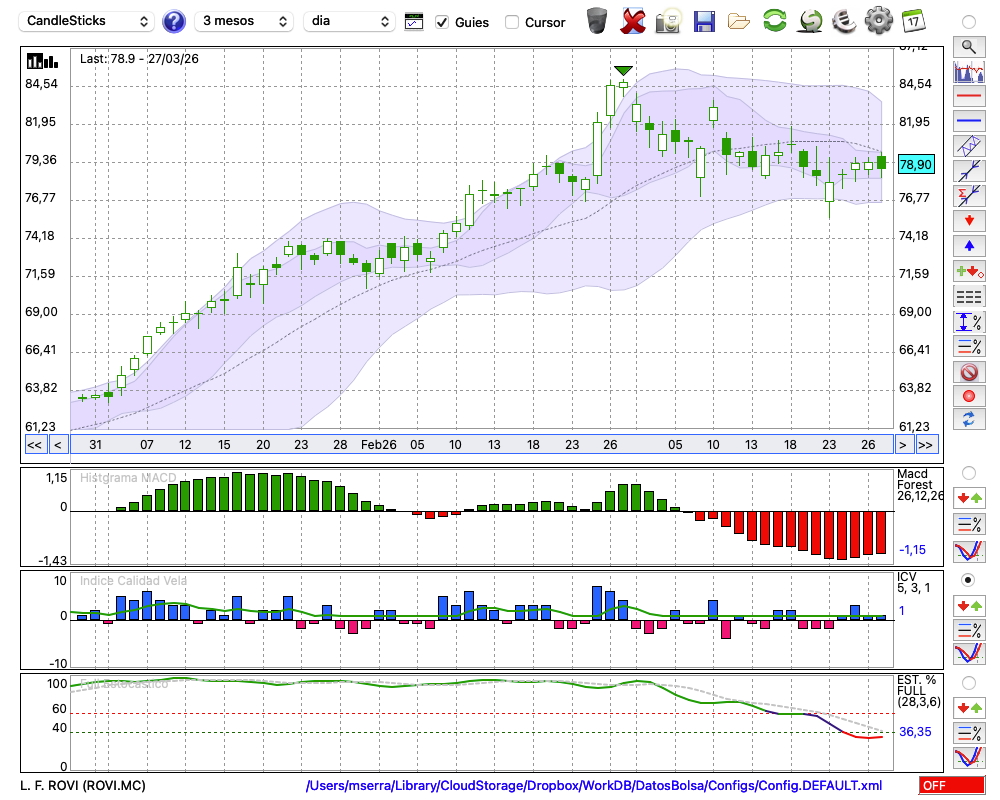Click the blue horizontal line tool
The width and height of the screenshot is (1000, 800).
[x=968, y=121]
